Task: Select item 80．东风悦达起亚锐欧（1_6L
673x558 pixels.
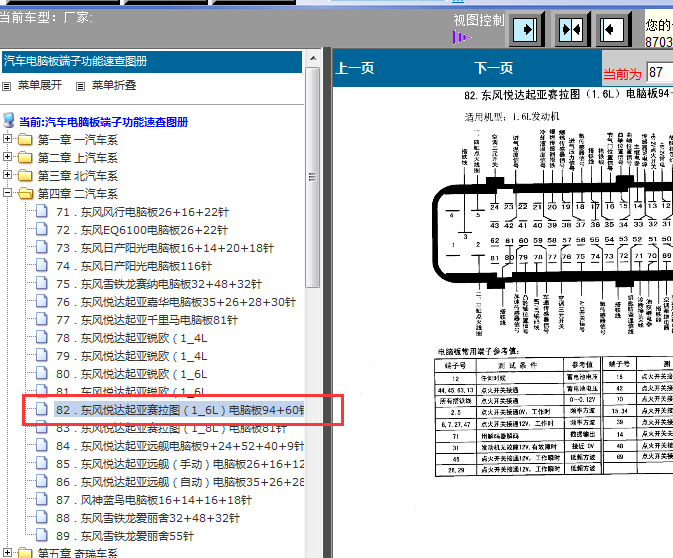Action: 131,374
